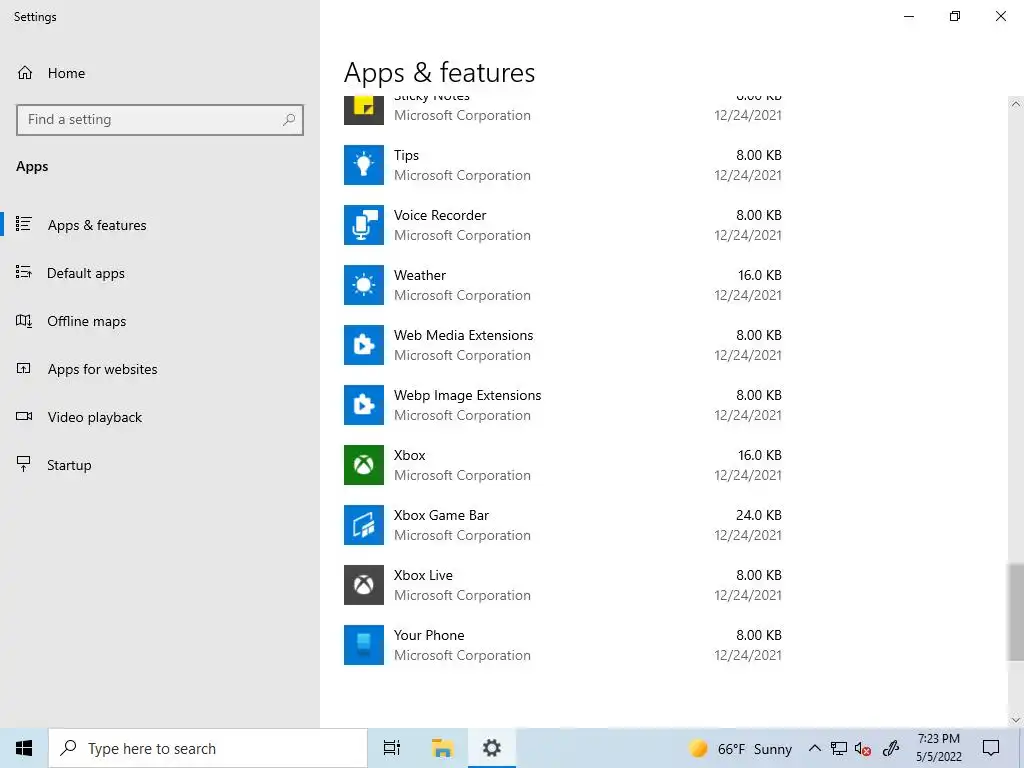Select the Xbox Game Bar name
1024x768 pixels.
click(441, 515)
